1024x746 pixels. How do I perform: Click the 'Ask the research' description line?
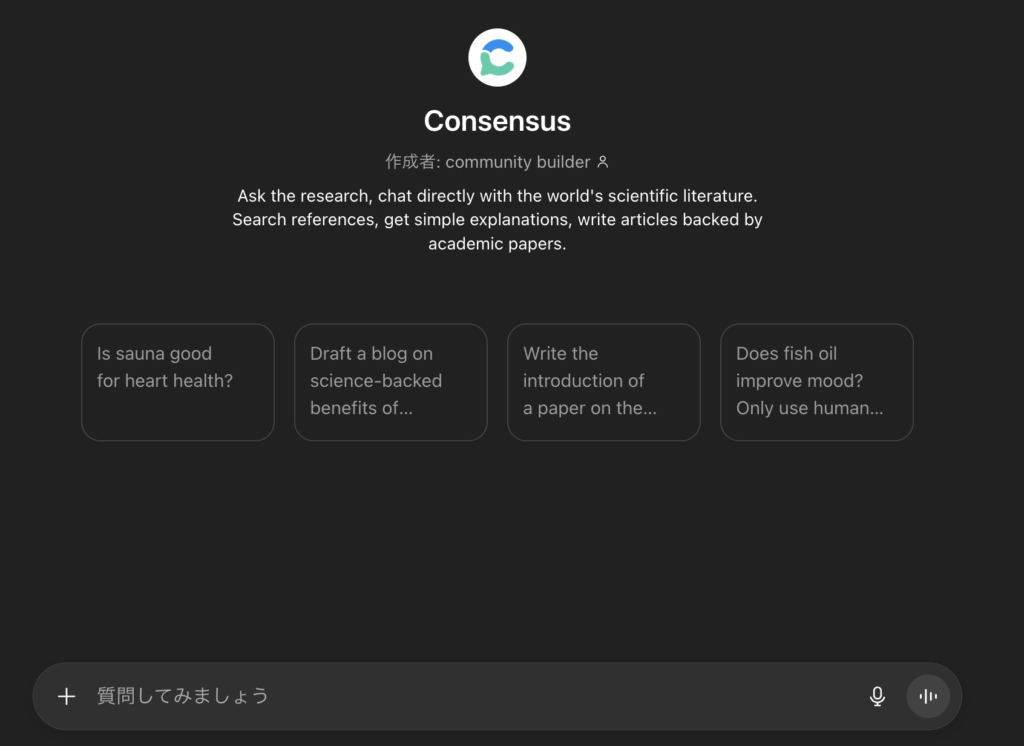pos(497,195)
